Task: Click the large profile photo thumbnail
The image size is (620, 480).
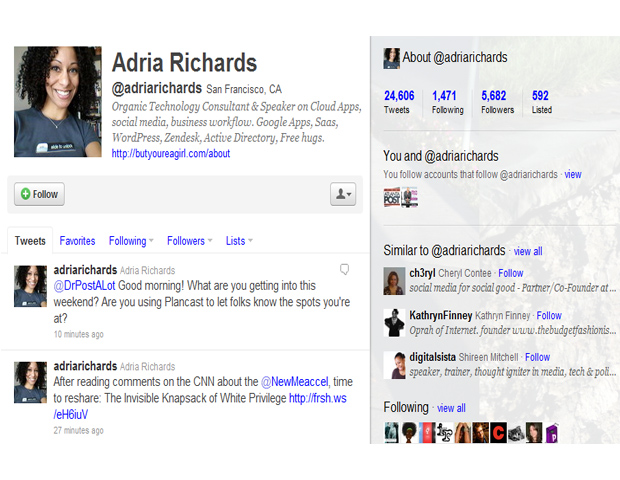Action: pyautogui.click(x=55, y=104)
